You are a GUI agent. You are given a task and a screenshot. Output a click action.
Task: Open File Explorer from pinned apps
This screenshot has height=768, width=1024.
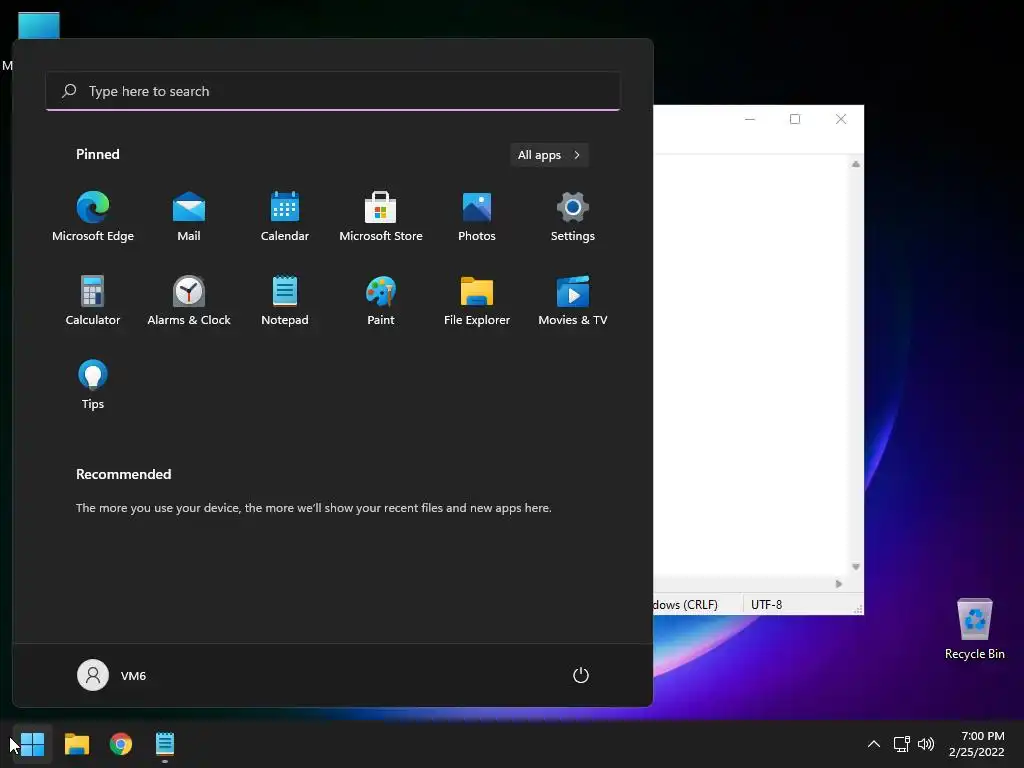(x=477, y=300)
